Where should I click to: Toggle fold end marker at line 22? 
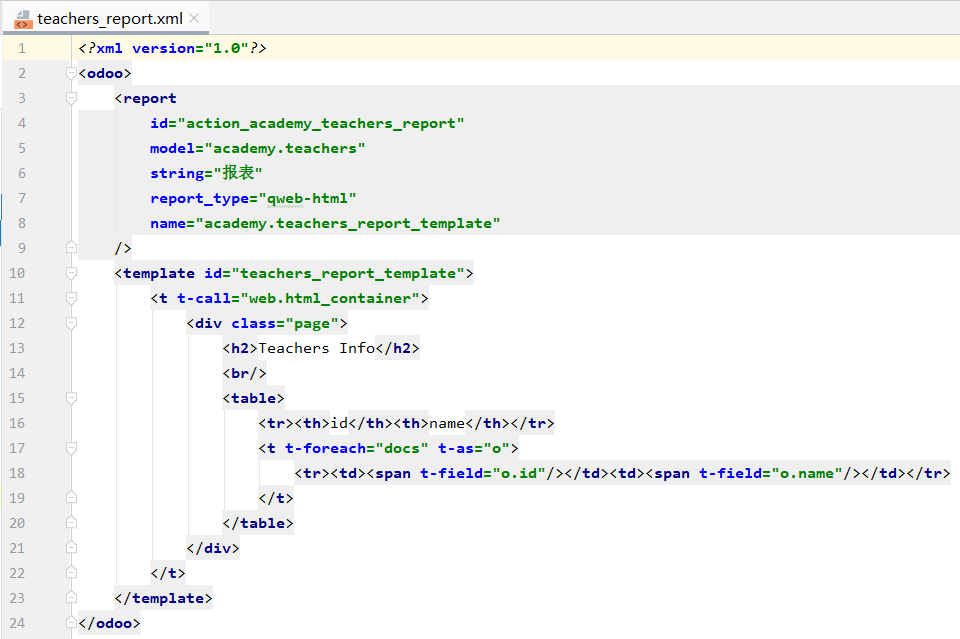point(71,573)
